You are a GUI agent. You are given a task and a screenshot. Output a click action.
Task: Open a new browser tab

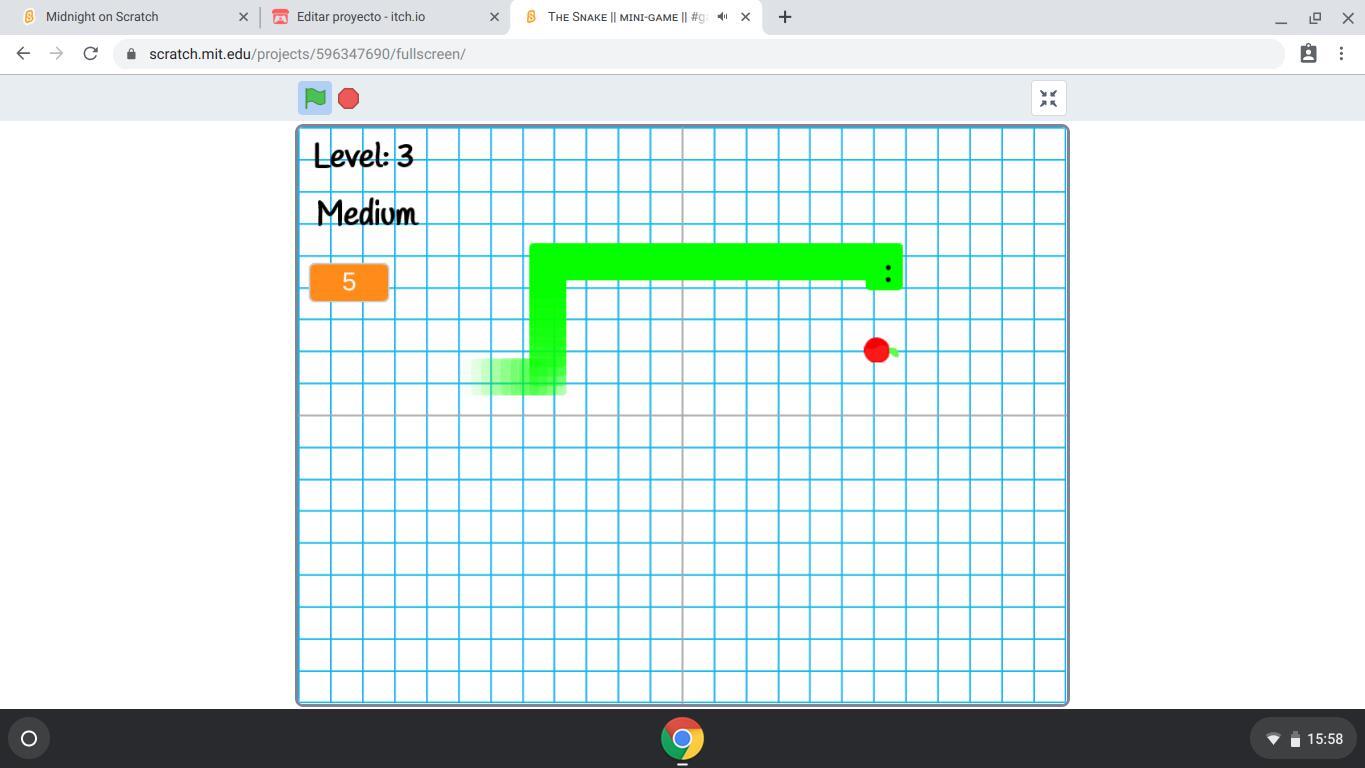pos(785,17)
